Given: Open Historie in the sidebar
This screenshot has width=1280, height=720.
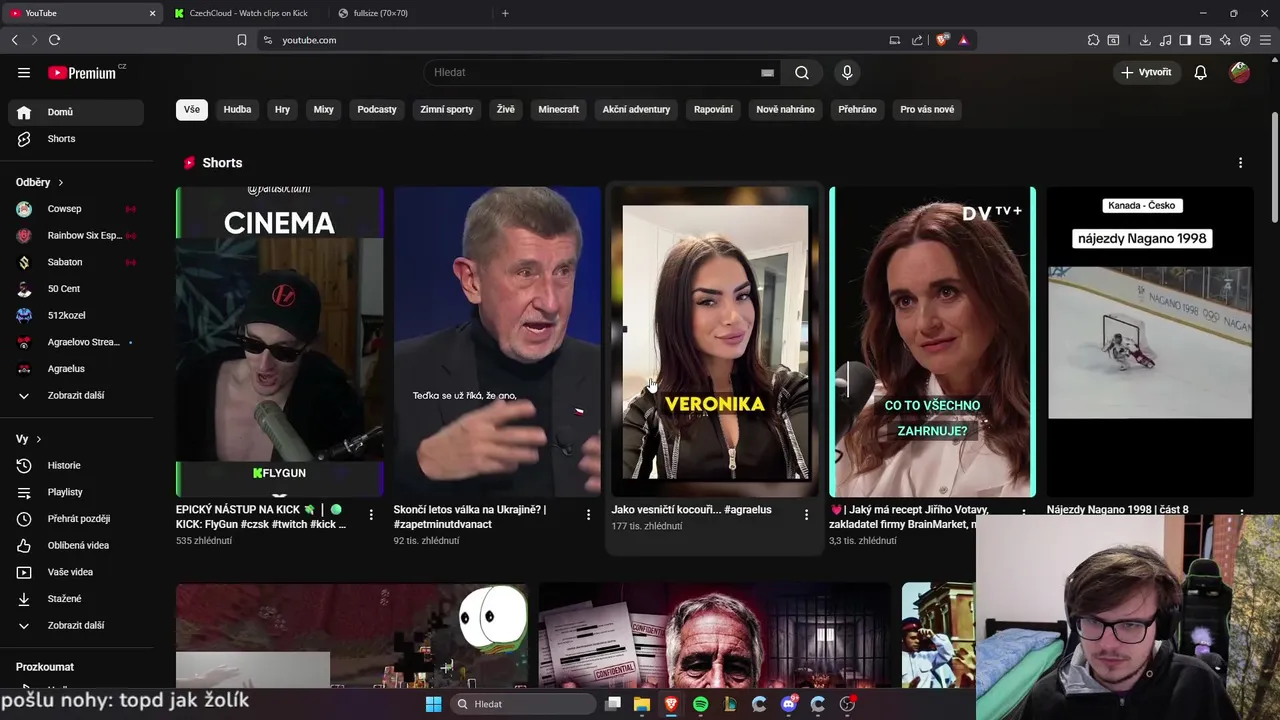Looking at the screenshot, I should [x=76, y=465].
